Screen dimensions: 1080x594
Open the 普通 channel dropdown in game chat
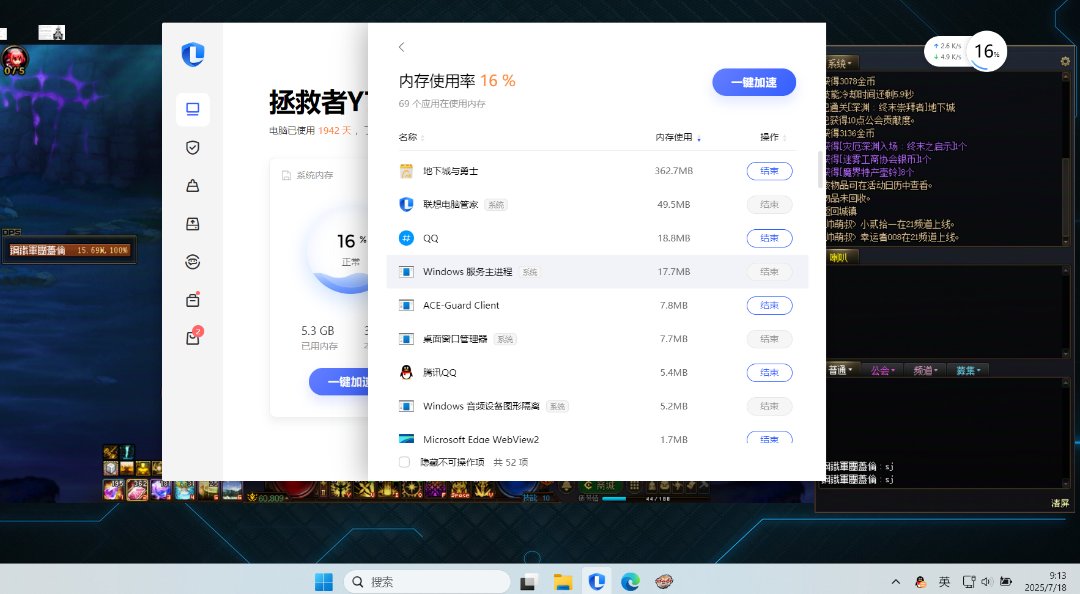point(840,370)
